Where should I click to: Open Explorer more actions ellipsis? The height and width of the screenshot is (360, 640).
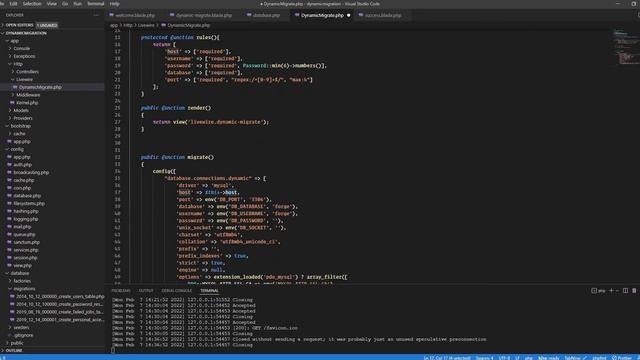[96, 15]
